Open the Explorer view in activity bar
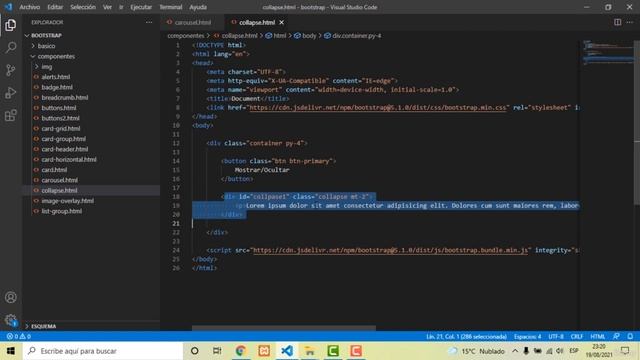Image resolution: width=640 pixels, height=360 pixels. (11, 25)
